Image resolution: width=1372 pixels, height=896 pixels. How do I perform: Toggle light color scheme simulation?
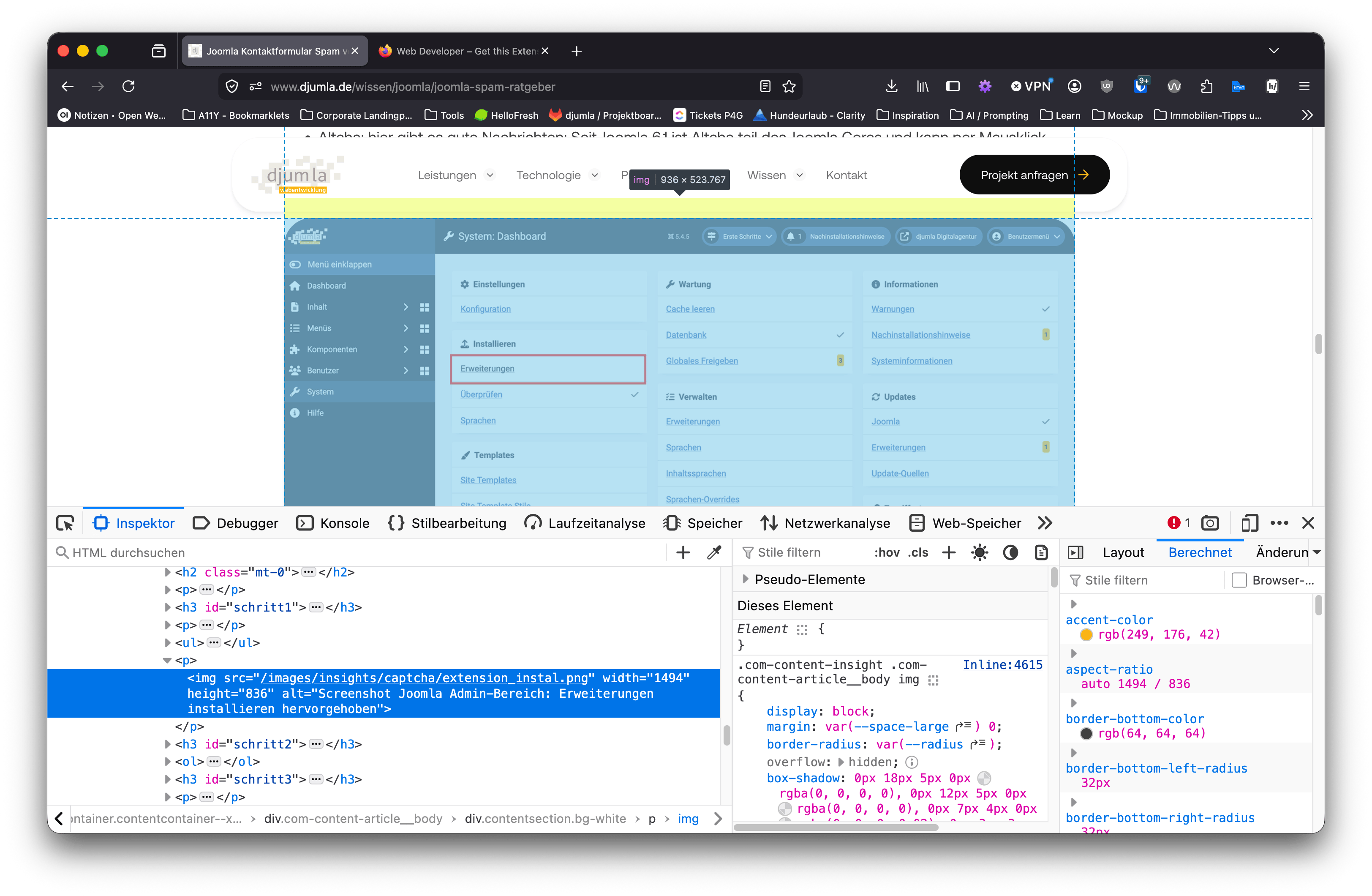980,552
